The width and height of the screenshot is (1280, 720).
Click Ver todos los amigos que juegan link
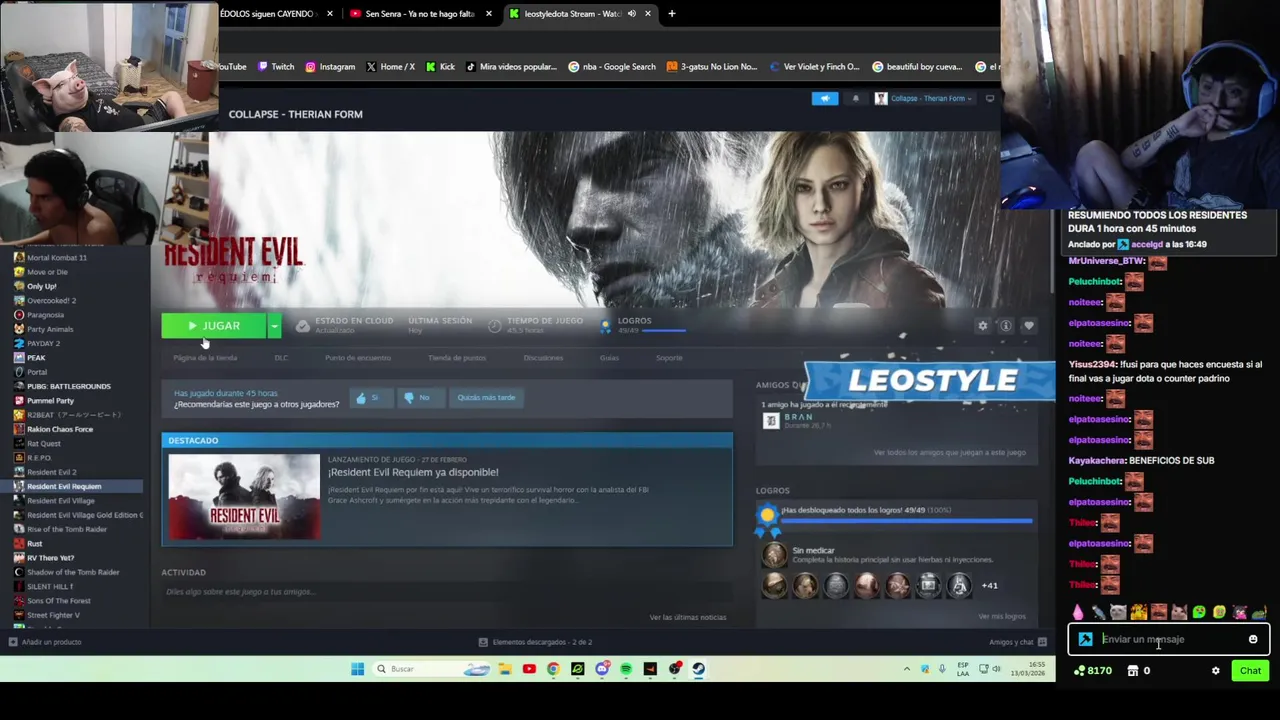pyautogui.click(x=949, y=453)
